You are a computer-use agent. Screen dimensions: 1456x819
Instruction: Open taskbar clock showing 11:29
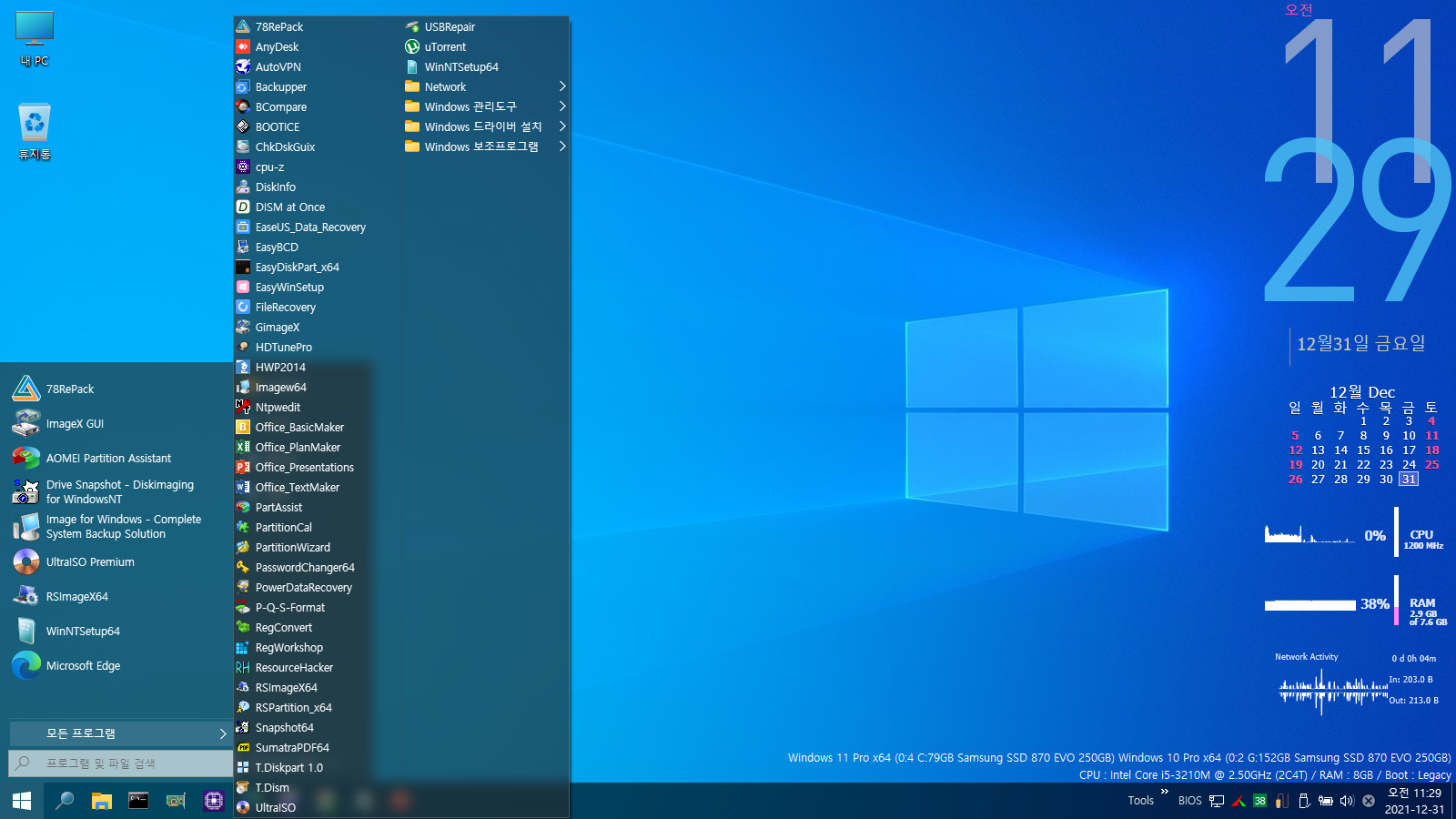pos(1414,801)
